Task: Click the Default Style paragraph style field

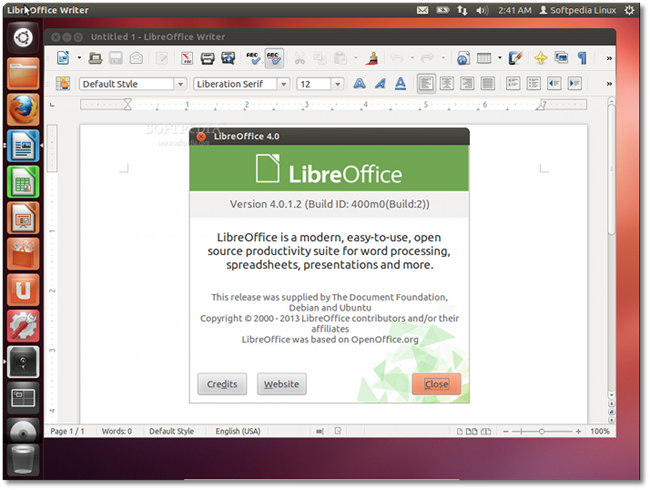Action: point(126,84)
